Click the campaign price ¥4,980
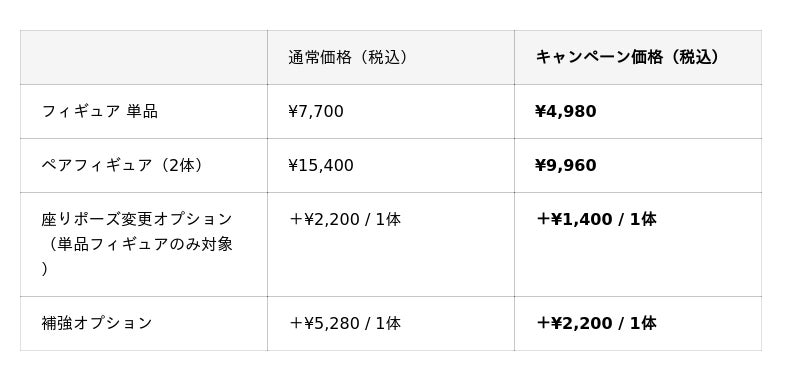Screen dimensions: 800x381 tap(566, 111)
